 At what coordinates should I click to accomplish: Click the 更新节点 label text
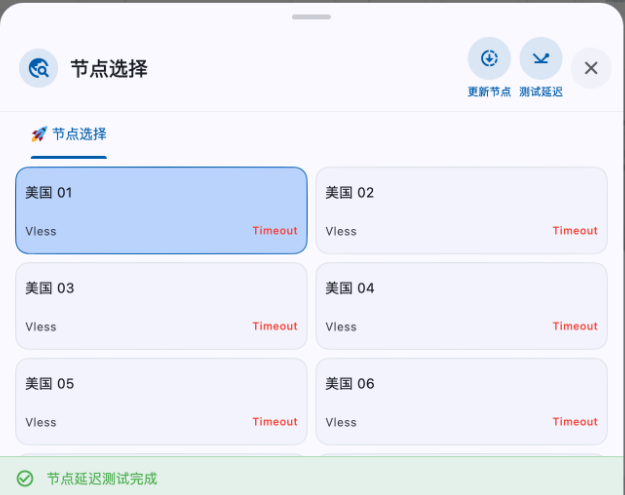pos(489,92)
